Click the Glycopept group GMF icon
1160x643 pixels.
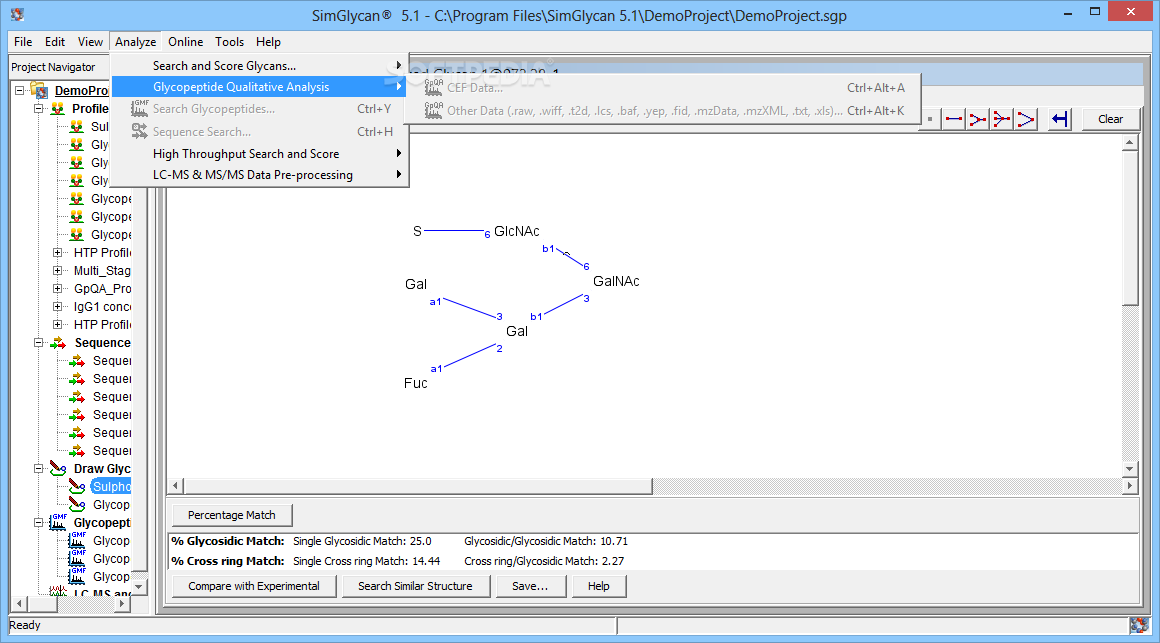(58, 522)
